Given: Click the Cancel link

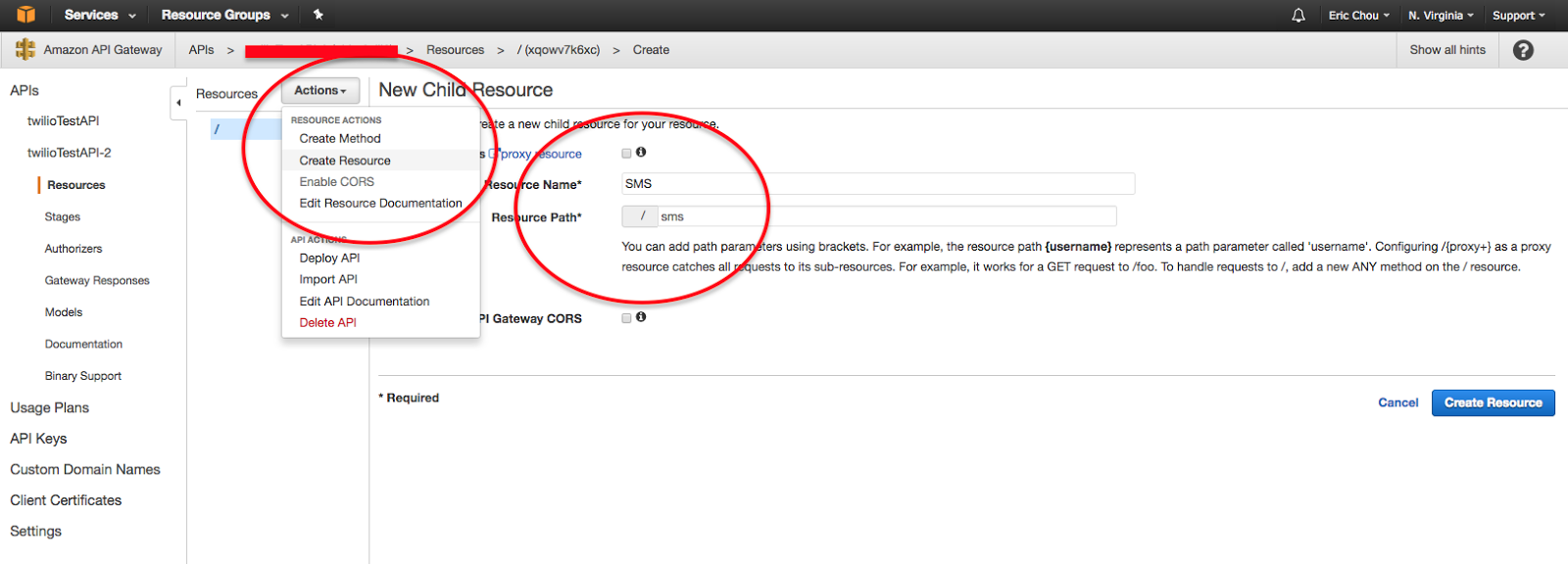Looking at the screenshot, I should click(x=1397, y=402).
